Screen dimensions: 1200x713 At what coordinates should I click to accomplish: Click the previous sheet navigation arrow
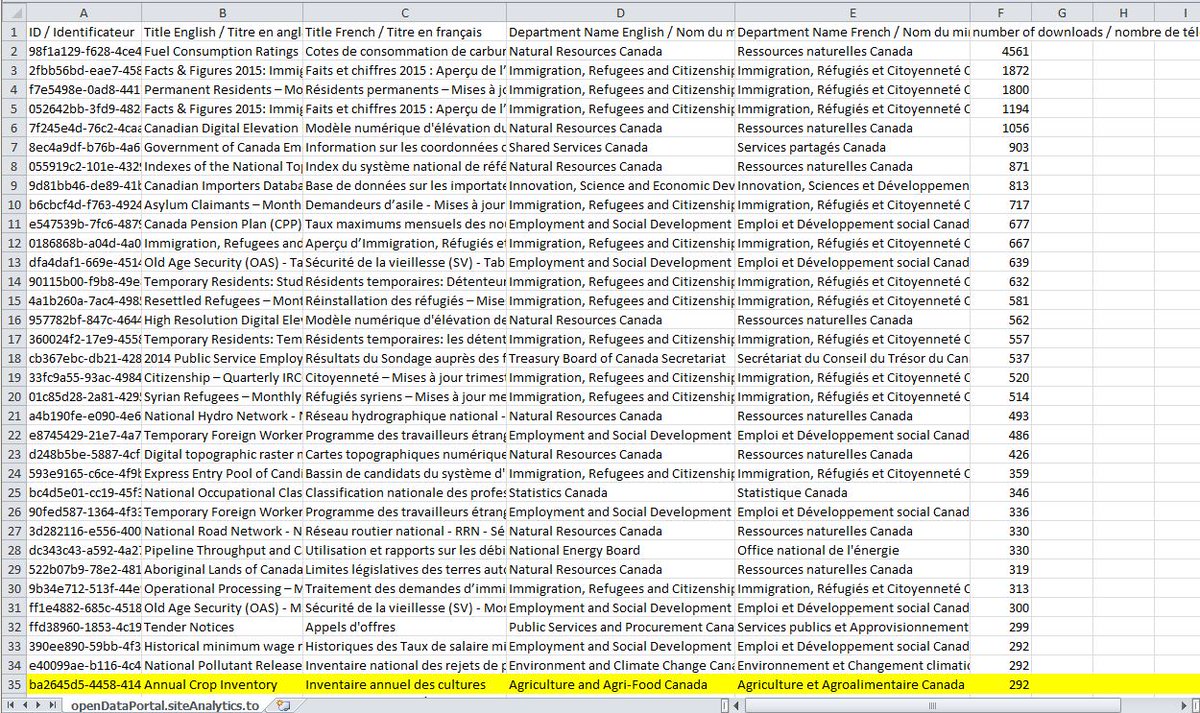(23, 705)
